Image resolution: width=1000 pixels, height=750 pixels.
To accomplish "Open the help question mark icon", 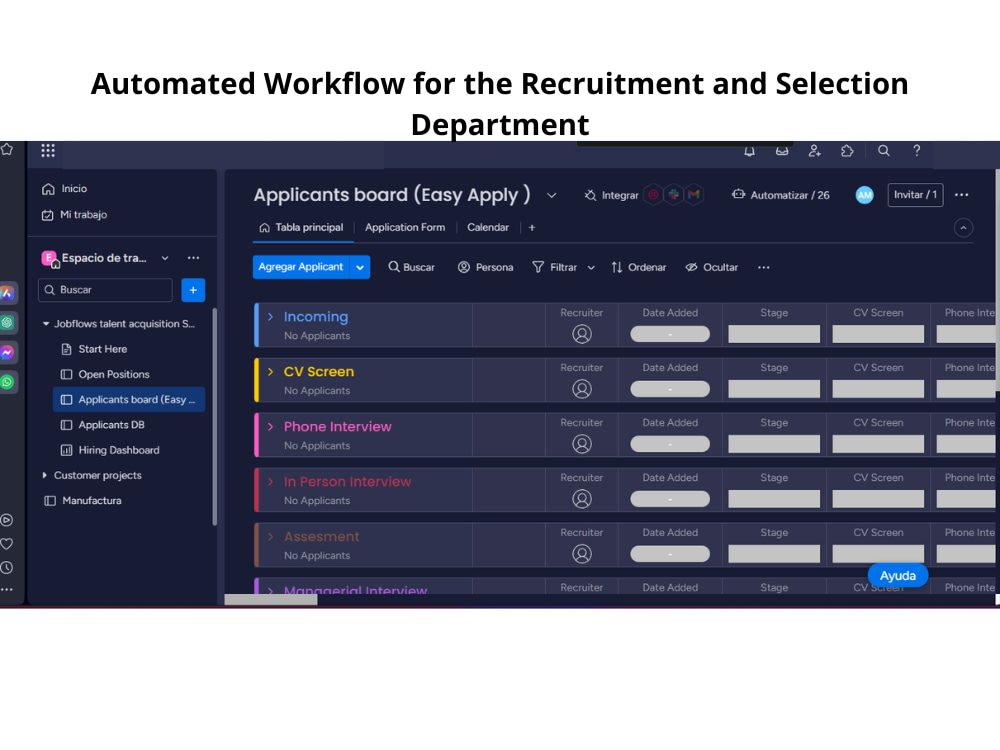I will pyautogui.click(x=916, y=150).
